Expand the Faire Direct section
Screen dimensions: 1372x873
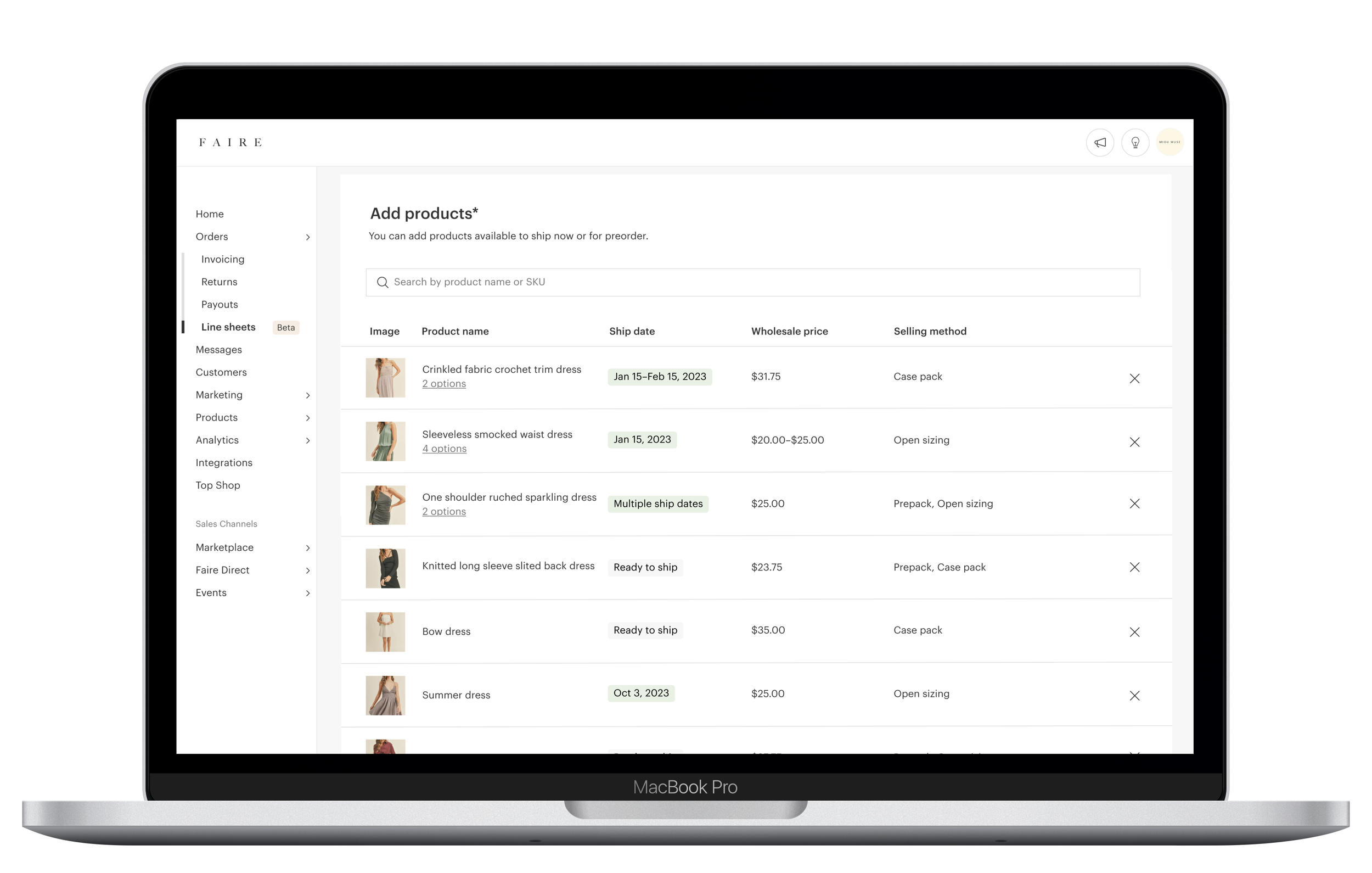point(308,571)
